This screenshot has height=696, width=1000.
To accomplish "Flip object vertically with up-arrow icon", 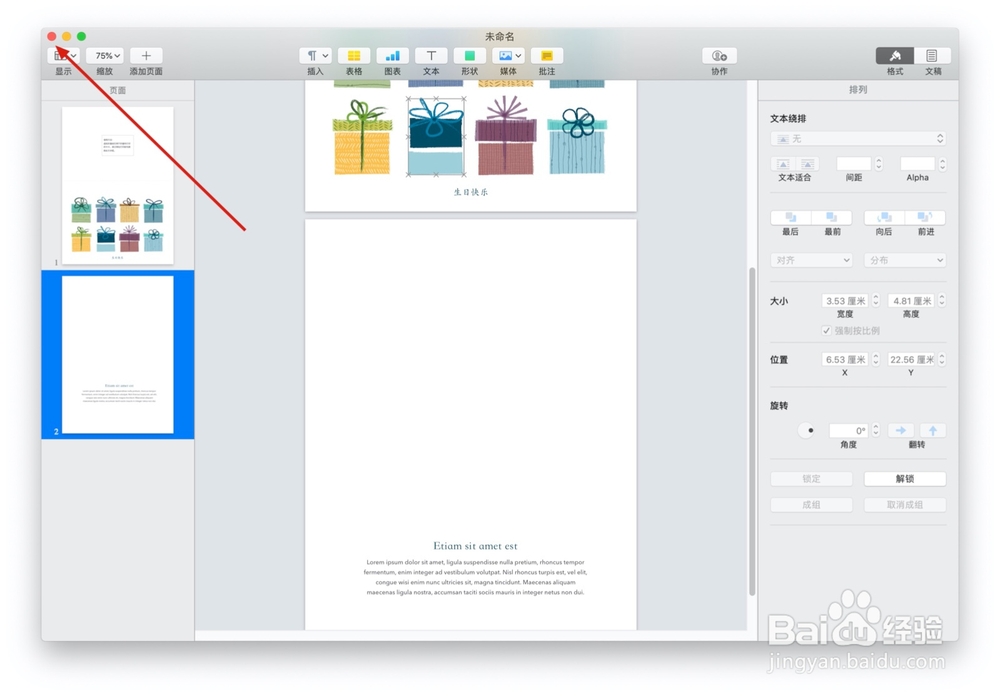I will 932,431.
